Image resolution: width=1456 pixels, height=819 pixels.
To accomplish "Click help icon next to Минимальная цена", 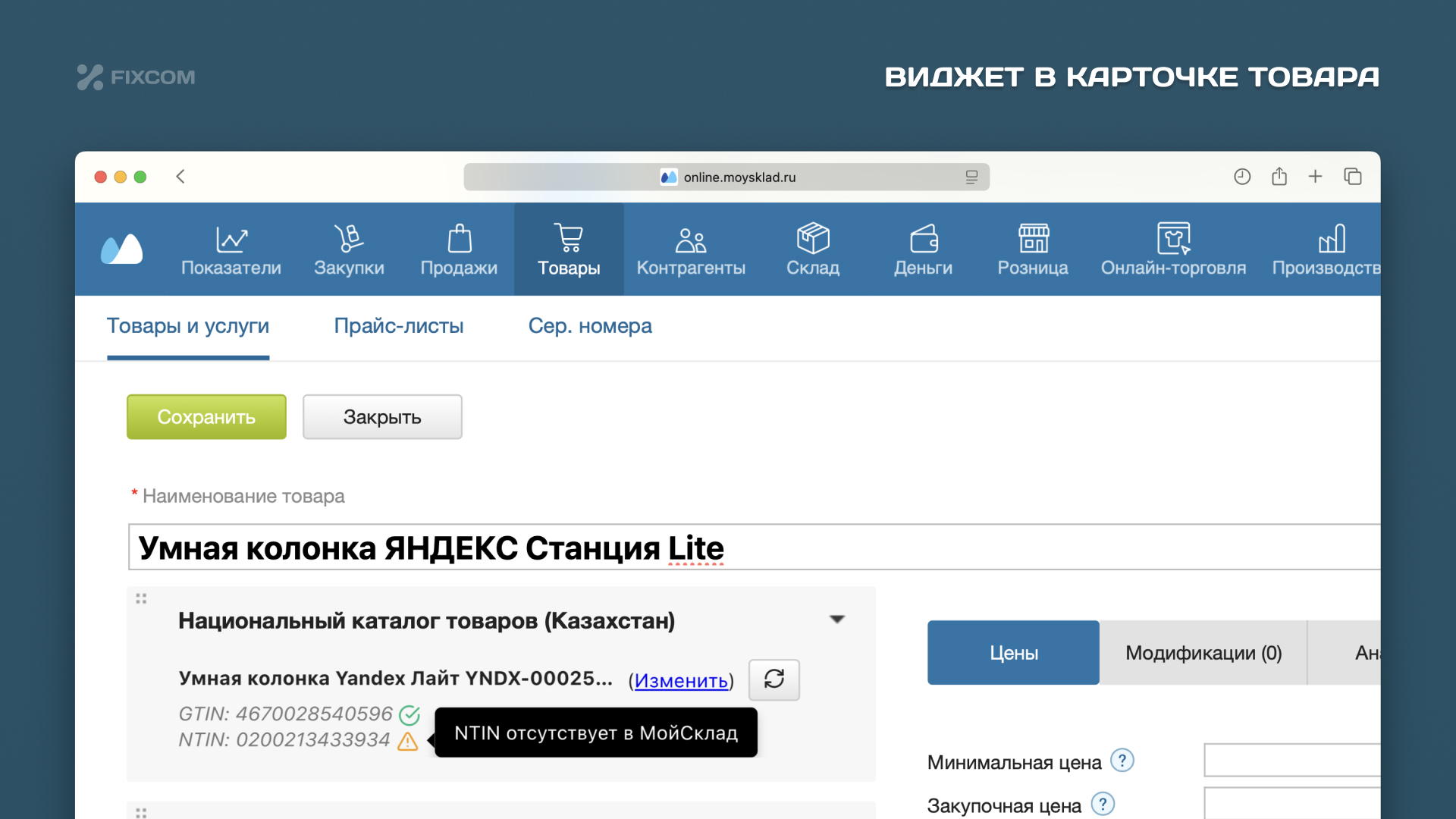I will point(1122,760).
